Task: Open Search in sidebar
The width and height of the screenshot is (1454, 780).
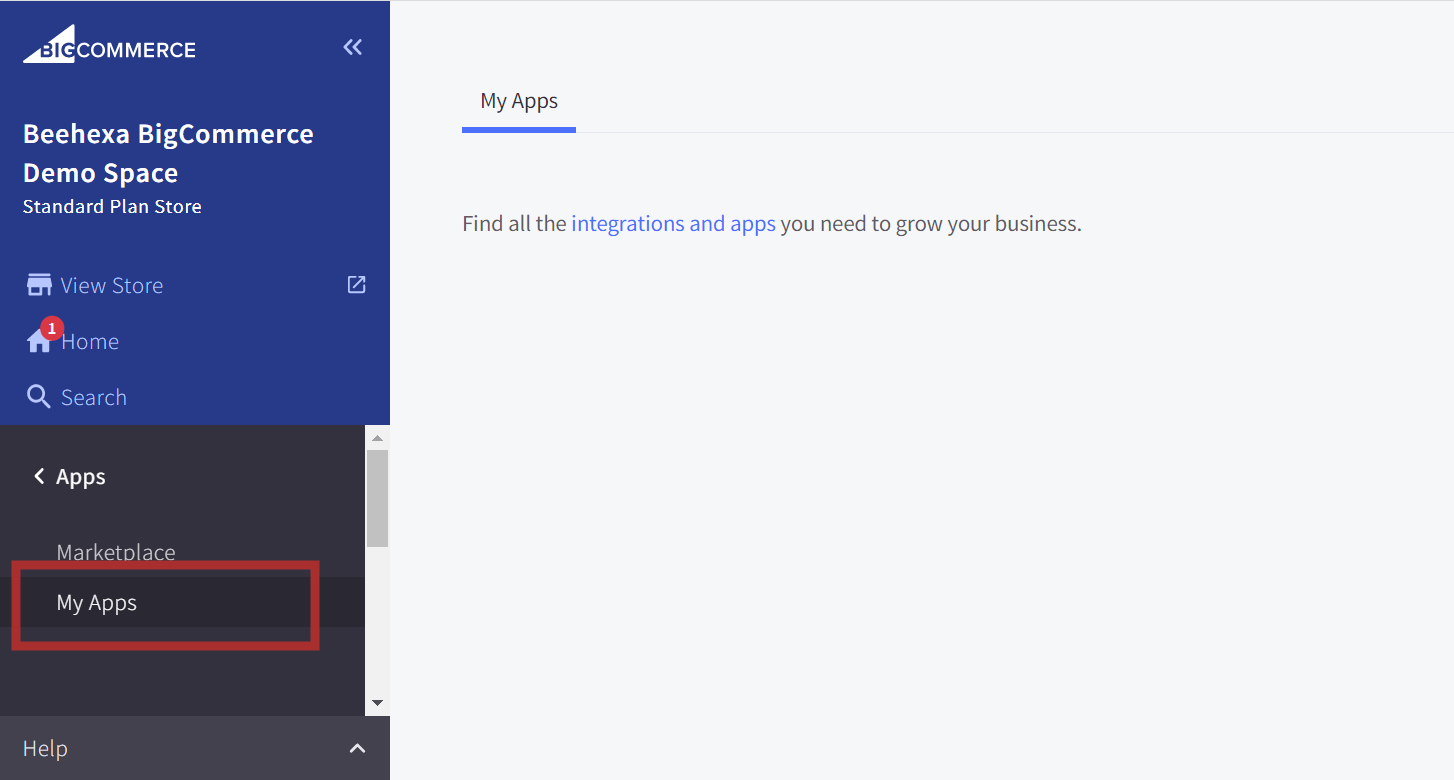Action: [x=94, y=398]
